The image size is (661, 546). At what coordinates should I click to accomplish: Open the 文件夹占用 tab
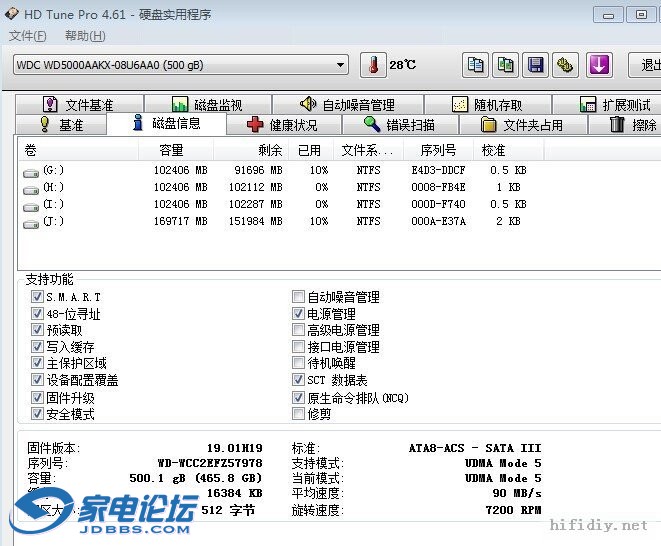pyautogui.click(x=523, y=125)
